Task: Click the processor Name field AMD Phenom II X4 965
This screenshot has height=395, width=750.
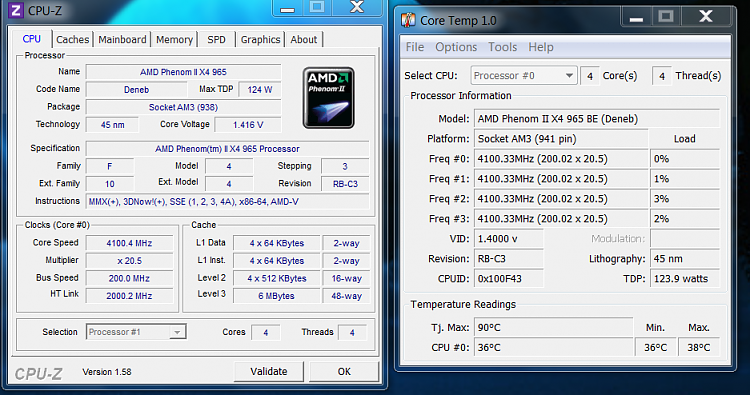Action: click(183, 72)
